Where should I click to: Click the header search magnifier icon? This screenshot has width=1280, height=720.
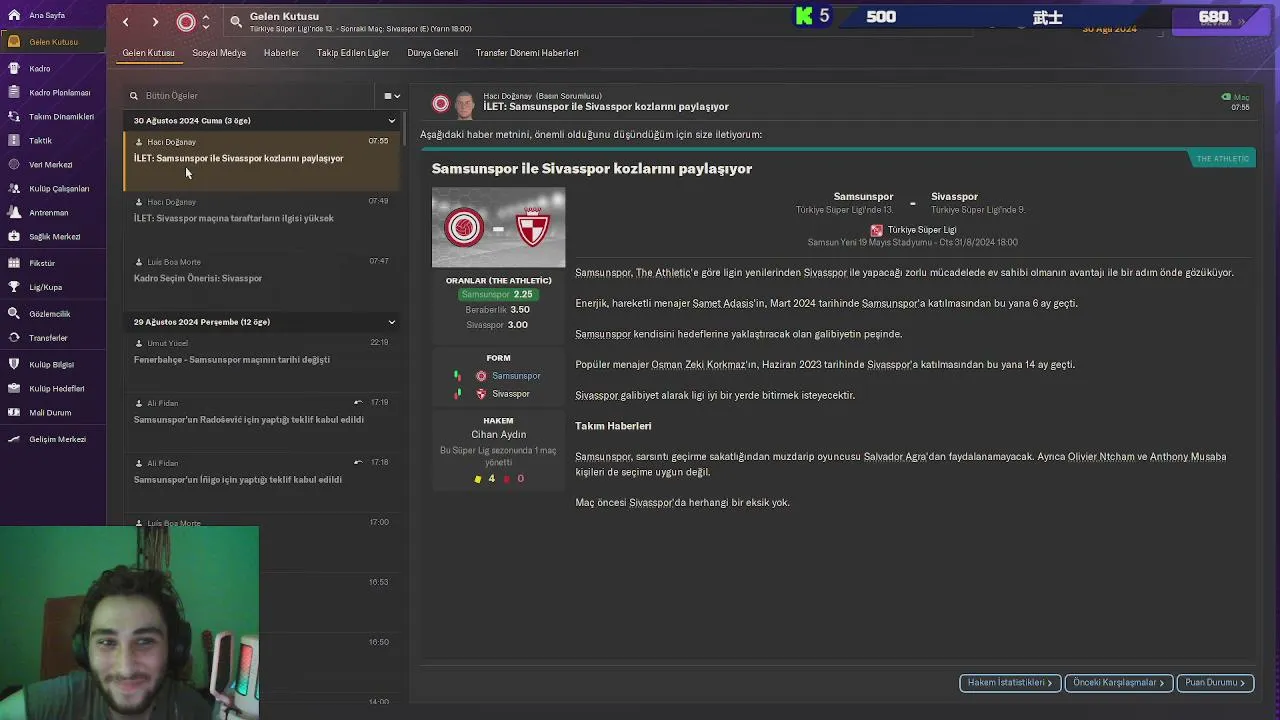coord(236,21)
